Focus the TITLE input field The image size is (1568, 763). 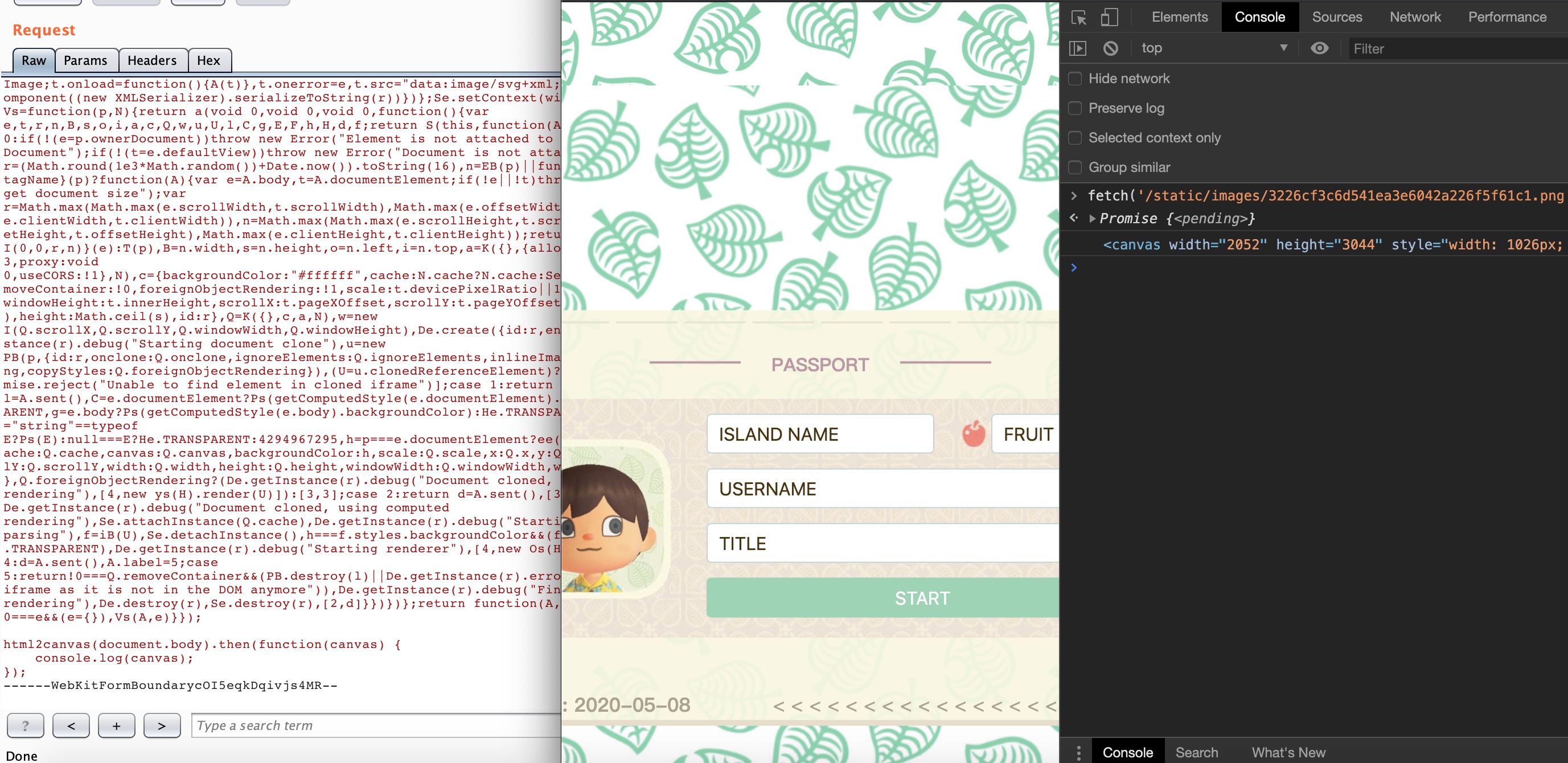point(882,543)
